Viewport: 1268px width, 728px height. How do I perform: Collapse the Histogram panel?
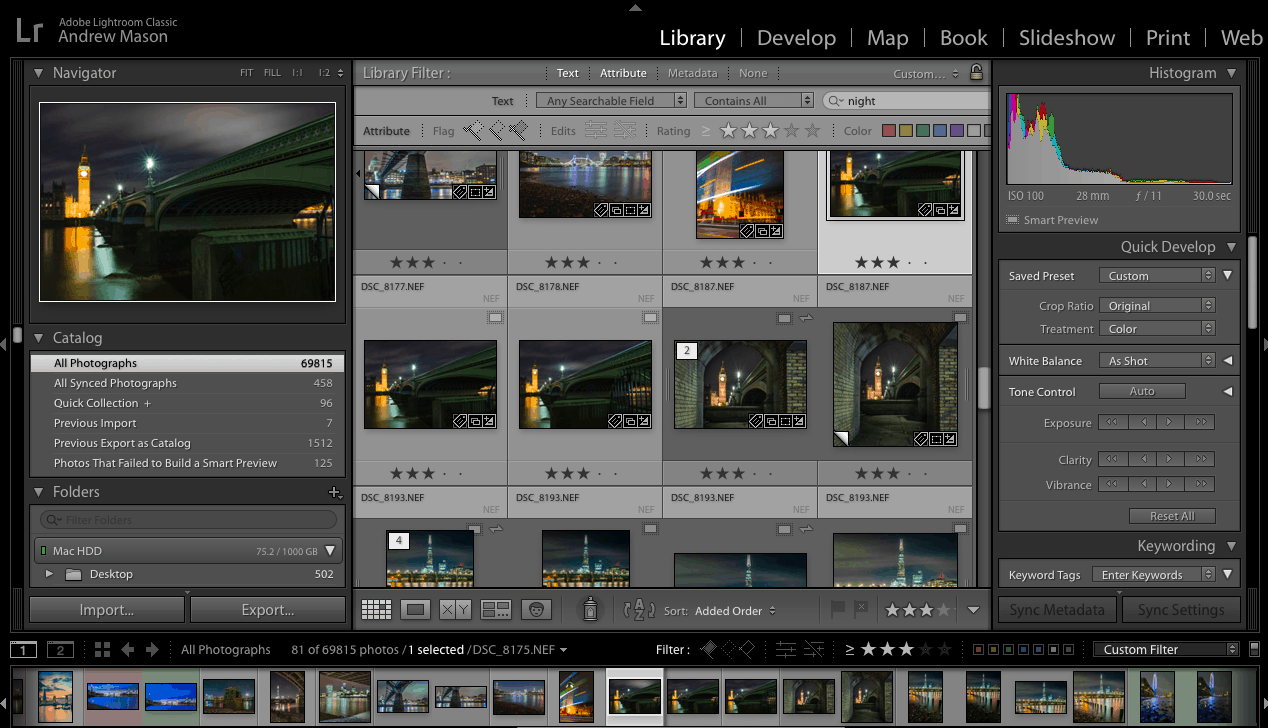1231,72
